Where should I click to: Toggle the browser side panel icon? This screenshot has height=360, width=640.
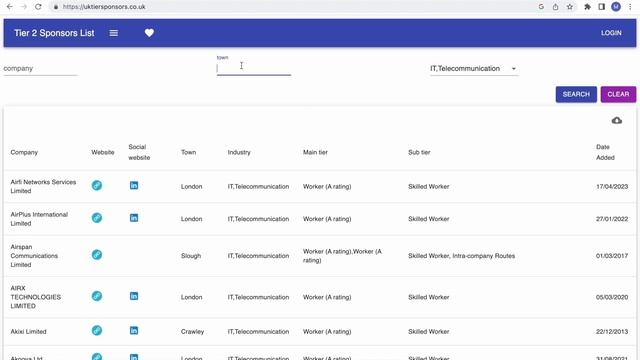[x=602, y=7]
